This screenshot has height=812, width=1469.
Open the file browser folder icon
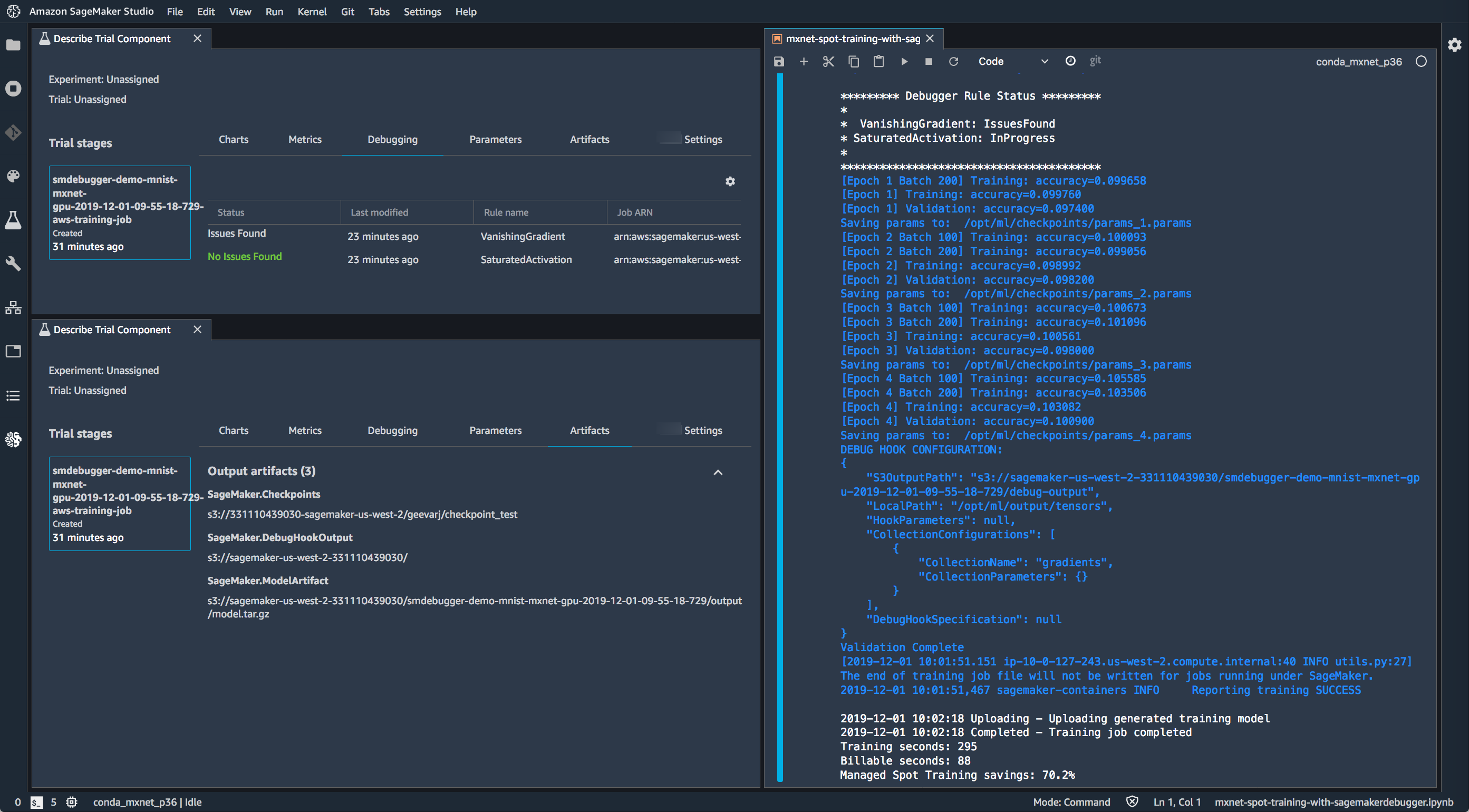pyautogui.click(x=13, y=45)
